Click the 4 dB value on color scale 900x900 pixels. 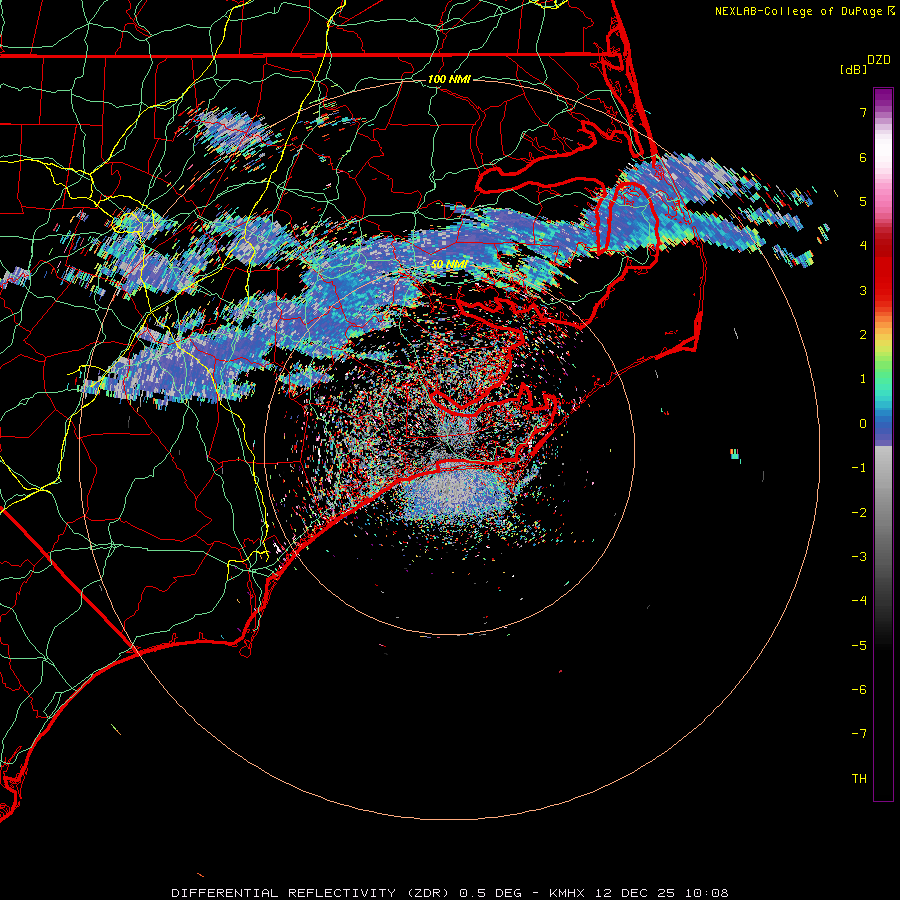point(863,246)
